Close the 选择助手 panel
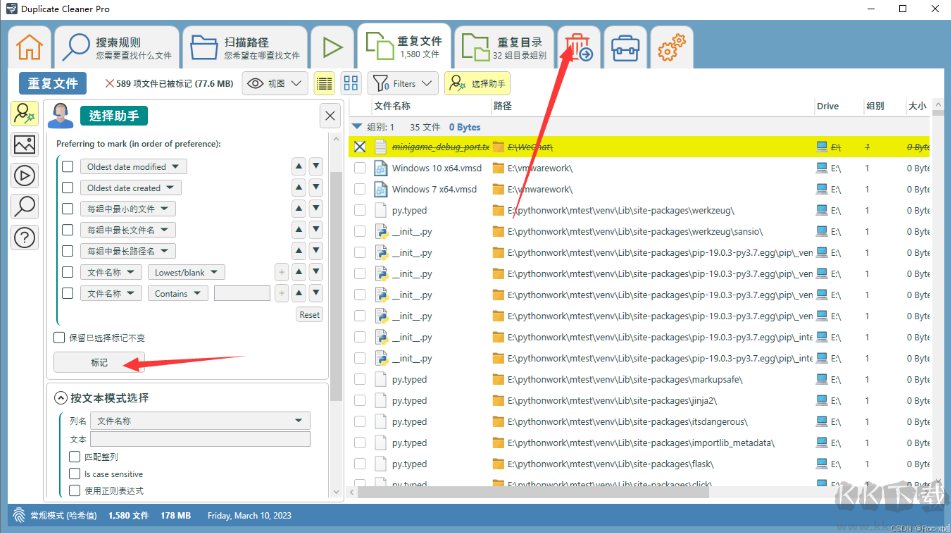Image resolution: width=951 pixels, height=533 pixels. tap(330, 116)
